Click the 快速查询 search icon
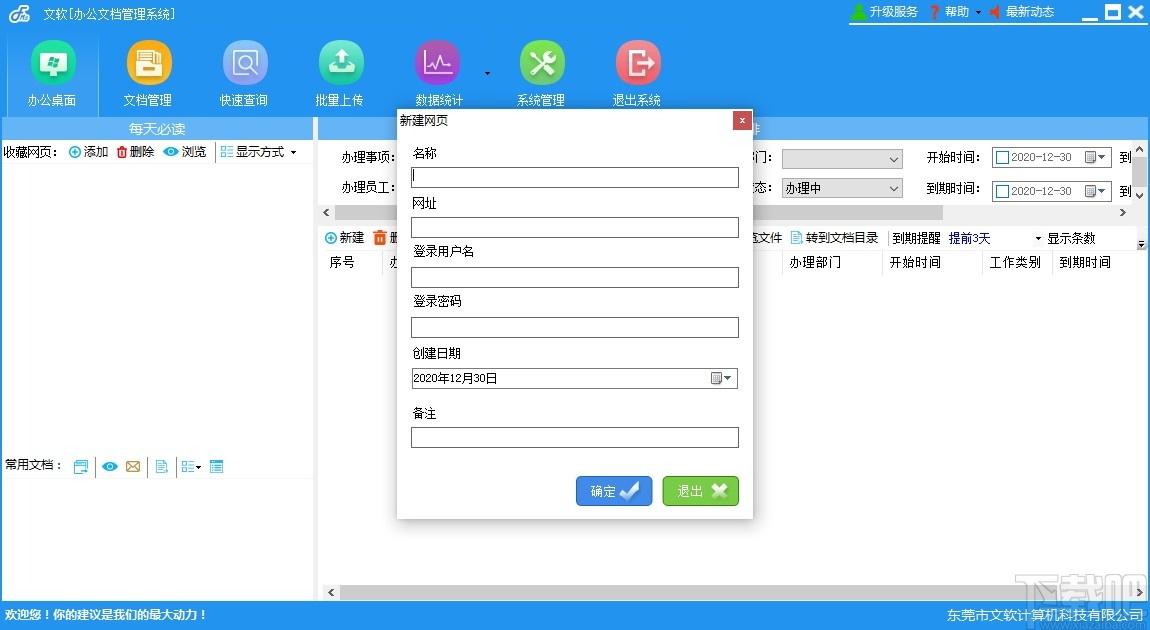Screen dimensions: 1150x630 coord(244,64)
